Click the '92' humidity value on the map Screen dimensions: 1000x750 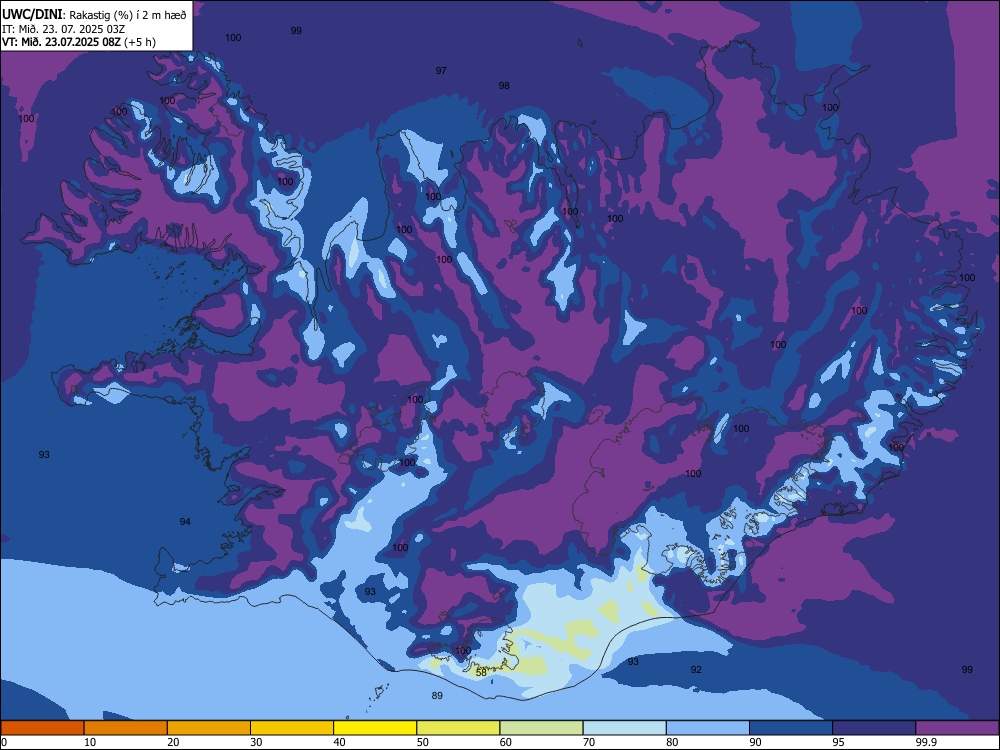[x=696, y=669]
